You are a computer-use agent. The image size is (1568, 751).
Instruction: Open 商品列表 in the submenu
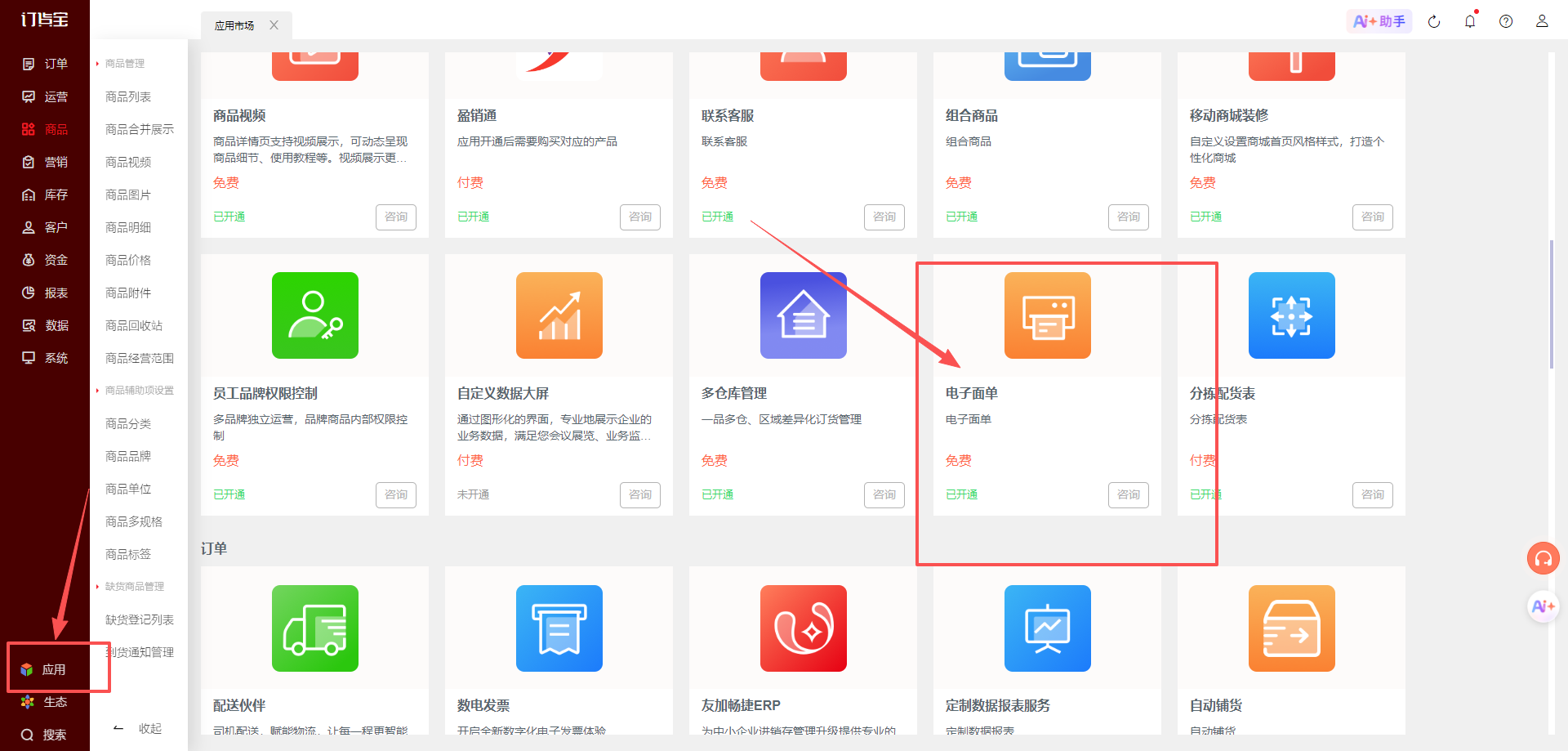pos(128,96)
